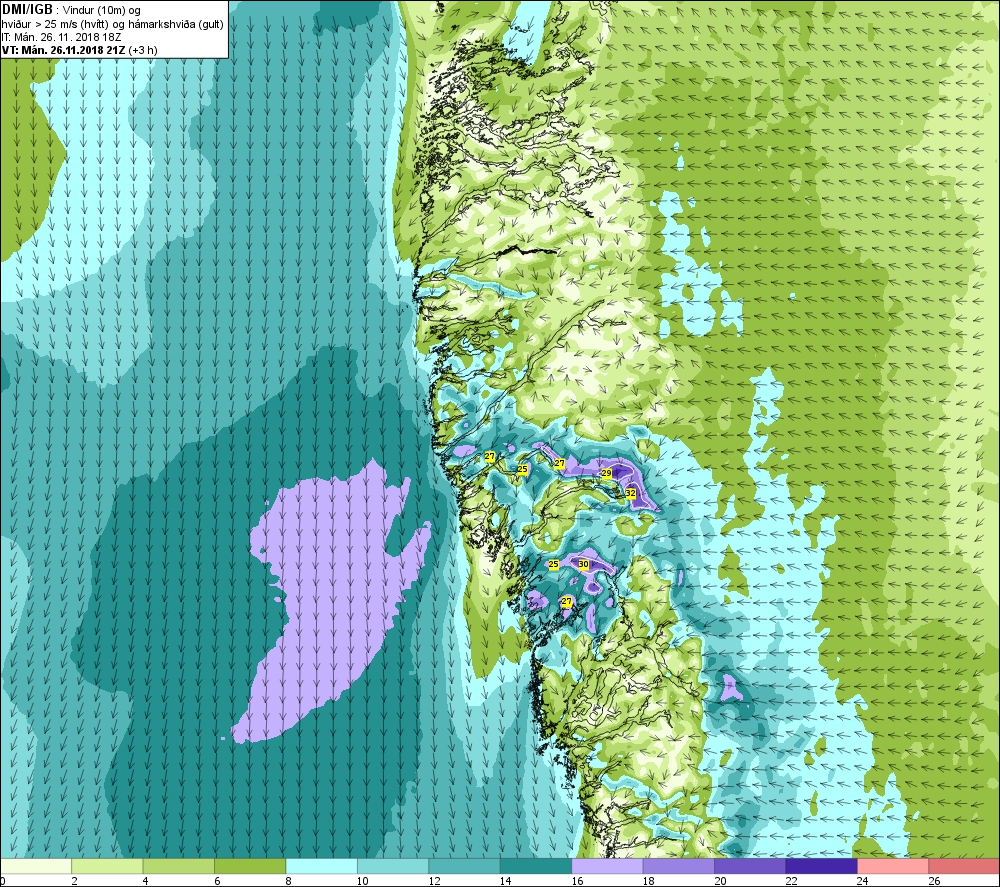The height and width of the screenshot is (887, 1000).
Task: Click the scale number 10 under the legend bar
Action: [362, 881]
